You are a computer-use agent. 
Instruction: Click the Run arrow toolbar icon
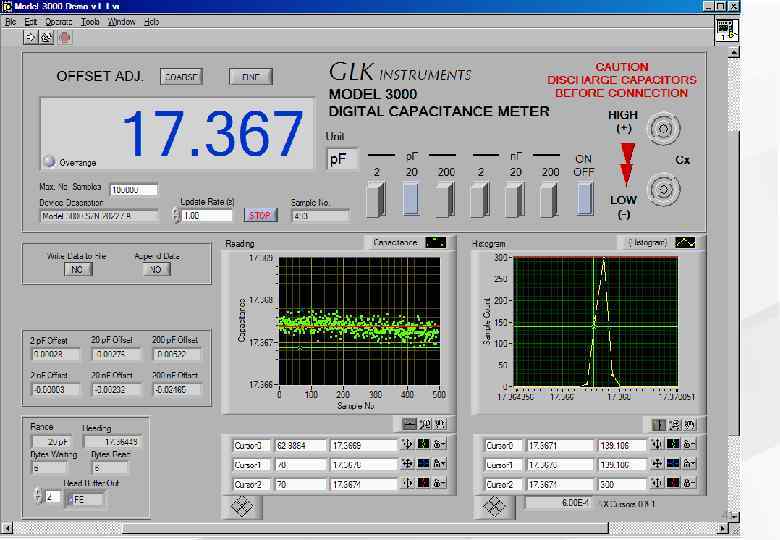click(31, 37)
